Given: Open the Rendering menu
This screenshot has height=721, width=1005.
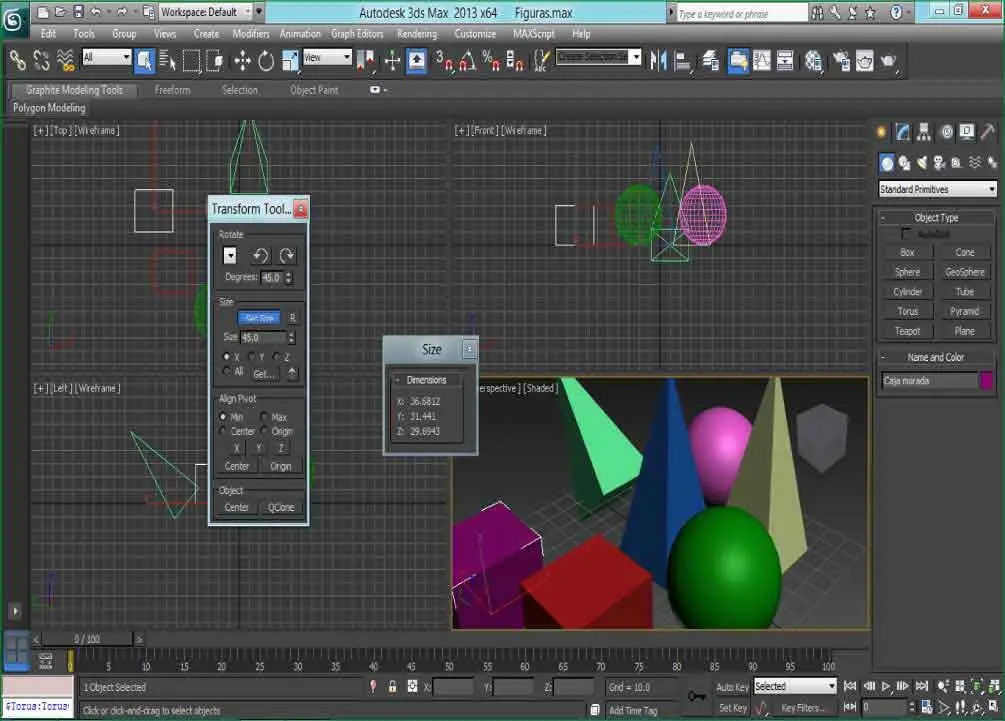Looking at the screenshot, I should [x=417, y=34].
